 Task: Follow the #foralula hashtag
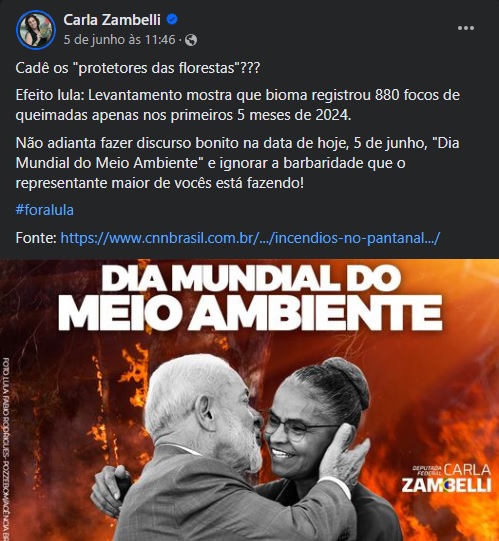(45, 210)
